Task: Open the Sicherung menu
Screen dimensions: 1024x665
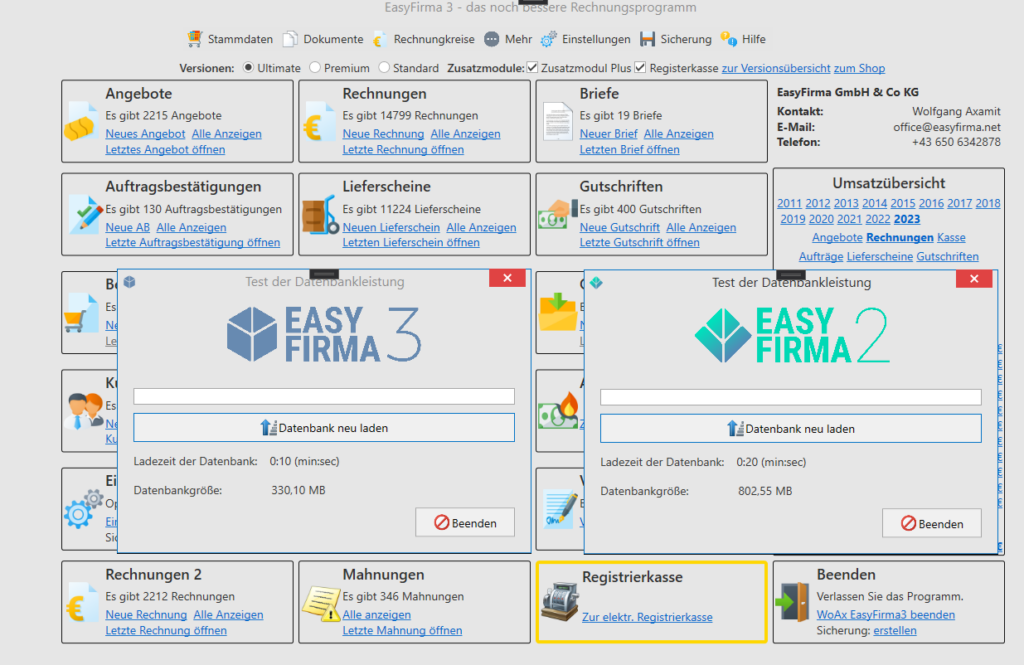Action: tap(676, 39)
